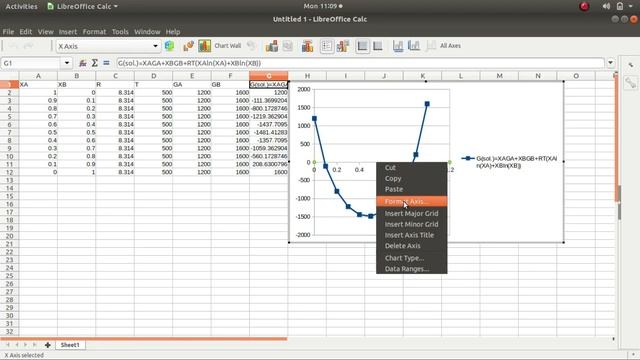Choose Cut in context menu
This screenshot has width=640, height=360.
(x=411, y=167)
